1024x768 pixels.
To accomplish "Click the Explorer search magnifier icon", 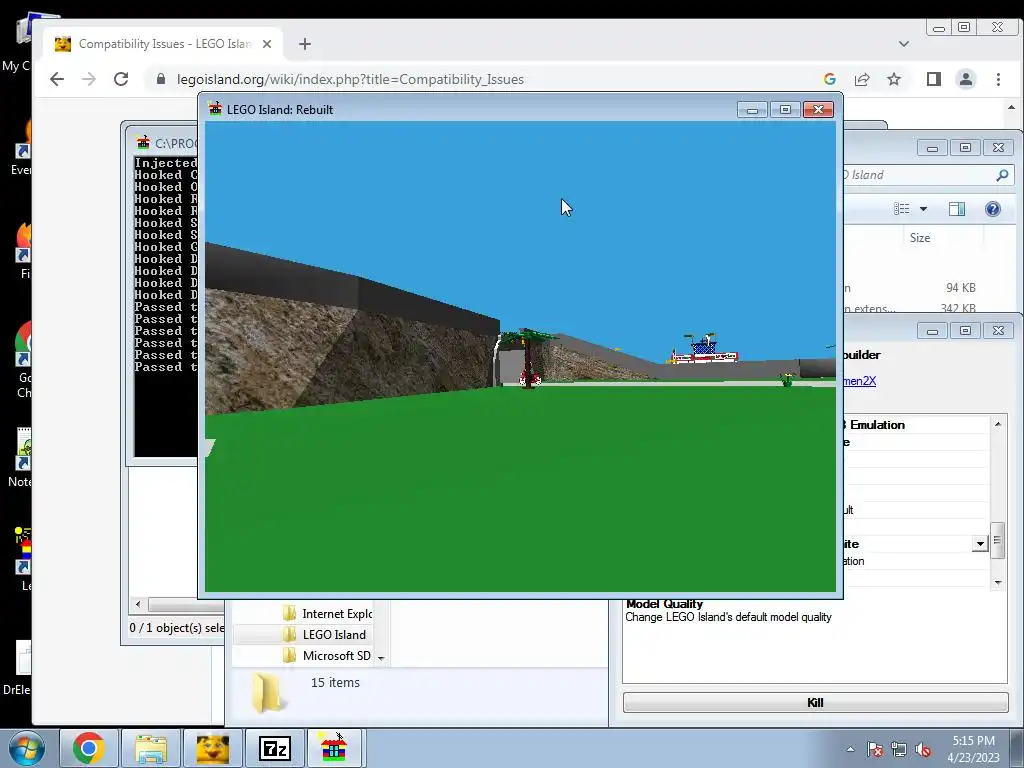I will [1002, 175].
